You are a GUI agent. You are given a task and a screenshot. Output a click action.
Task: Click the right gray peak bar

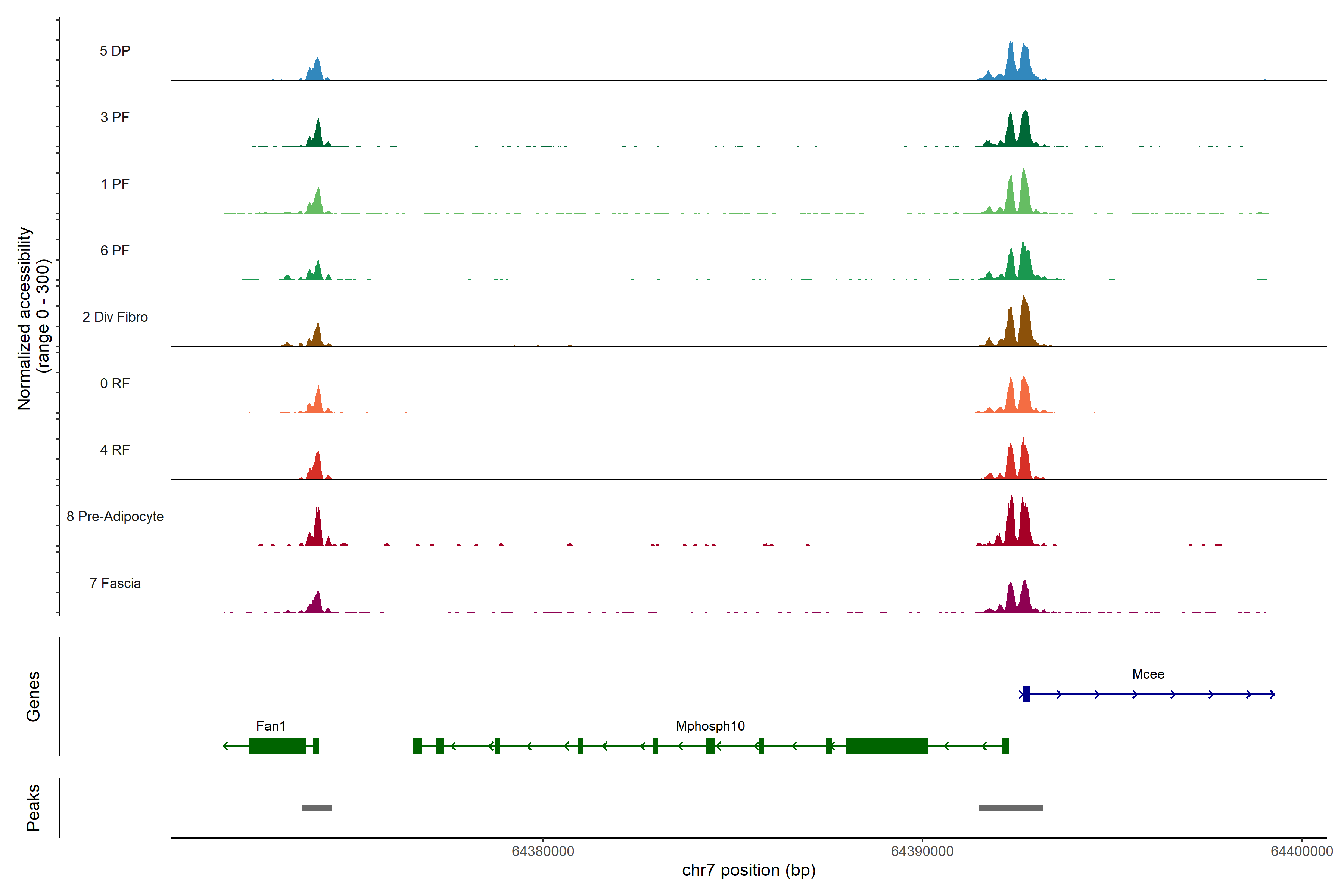point(1011,808)
